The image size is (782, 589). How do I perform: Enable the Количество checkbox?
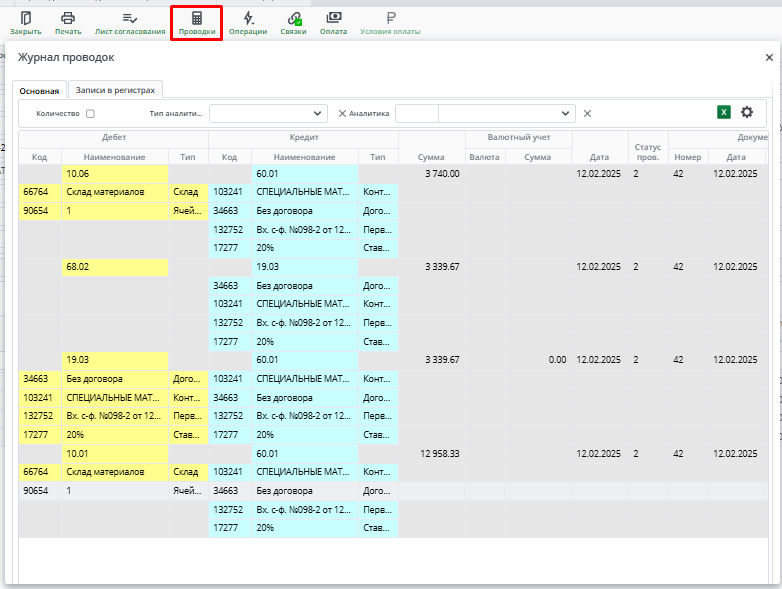[x=90, y=114]
